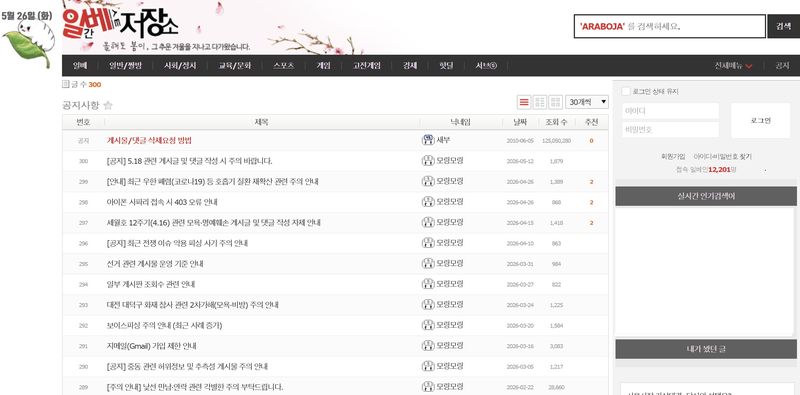The height and width of the screenshot is (395, 800).
Task: Click the 글 수 300 post count
Action: (82, 84)
